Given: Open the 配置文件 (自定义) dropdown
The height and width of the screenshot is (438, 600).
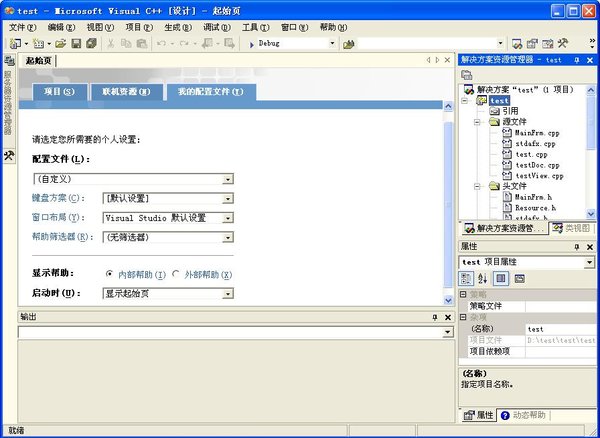Looking at the screenshot, I should pyautogui.click(x=228, y=179).
